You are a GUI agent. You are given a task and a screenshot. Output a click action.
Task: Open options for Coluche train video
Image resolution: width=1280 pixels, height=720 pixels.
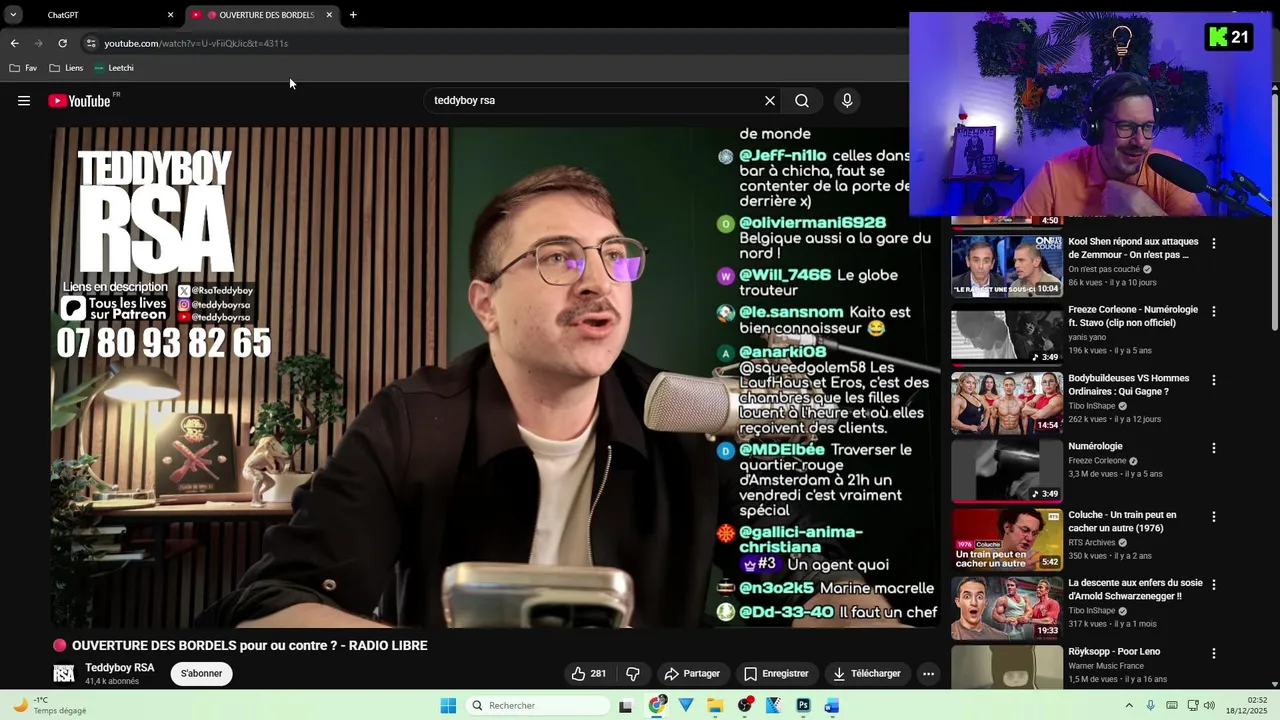click(x=1214, y=517)
